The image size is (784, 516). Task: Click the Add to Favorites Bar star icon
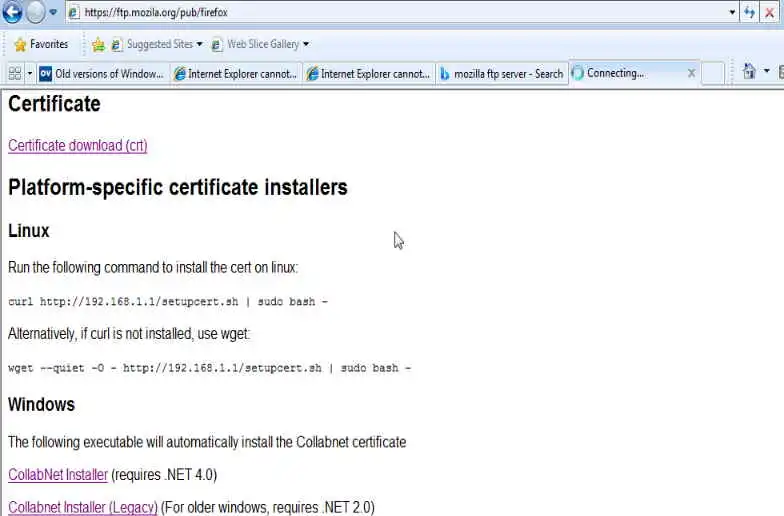click(x=98, y=45)
